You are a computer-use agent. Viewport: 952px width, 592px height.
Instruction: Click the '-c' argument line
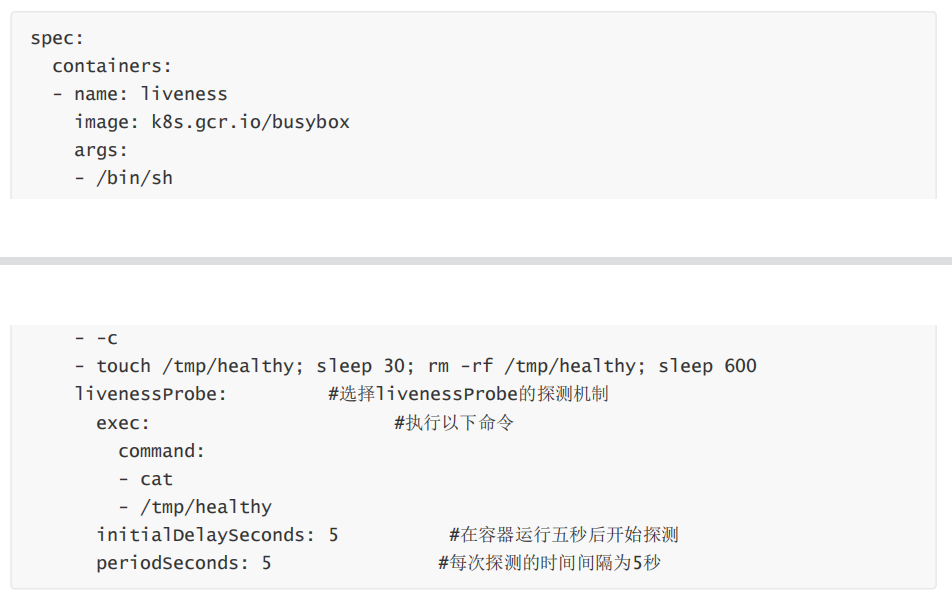point(96,338)
